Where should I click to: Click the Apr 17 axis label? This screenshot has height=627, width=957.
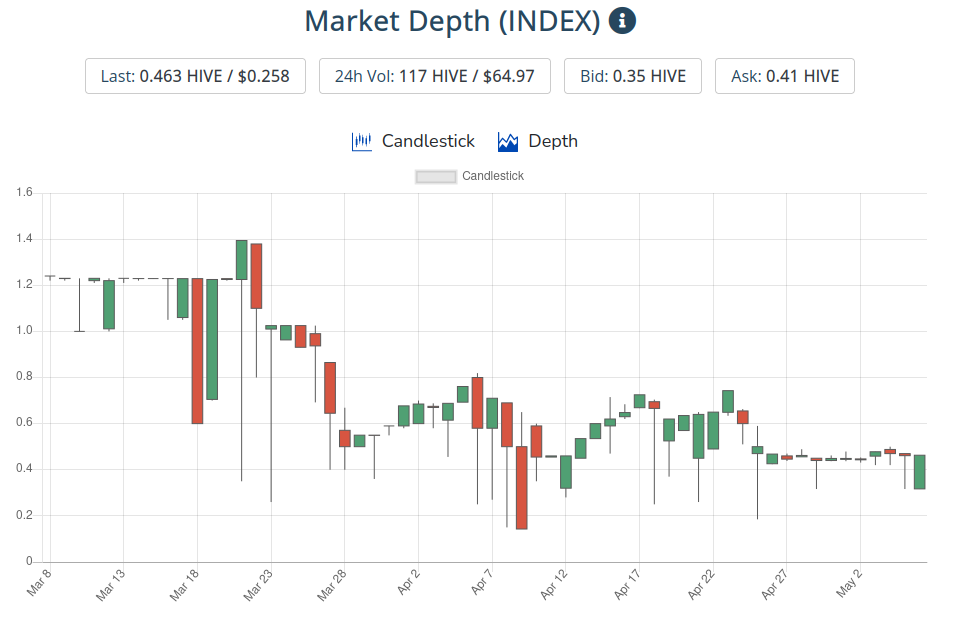[627, 584]
